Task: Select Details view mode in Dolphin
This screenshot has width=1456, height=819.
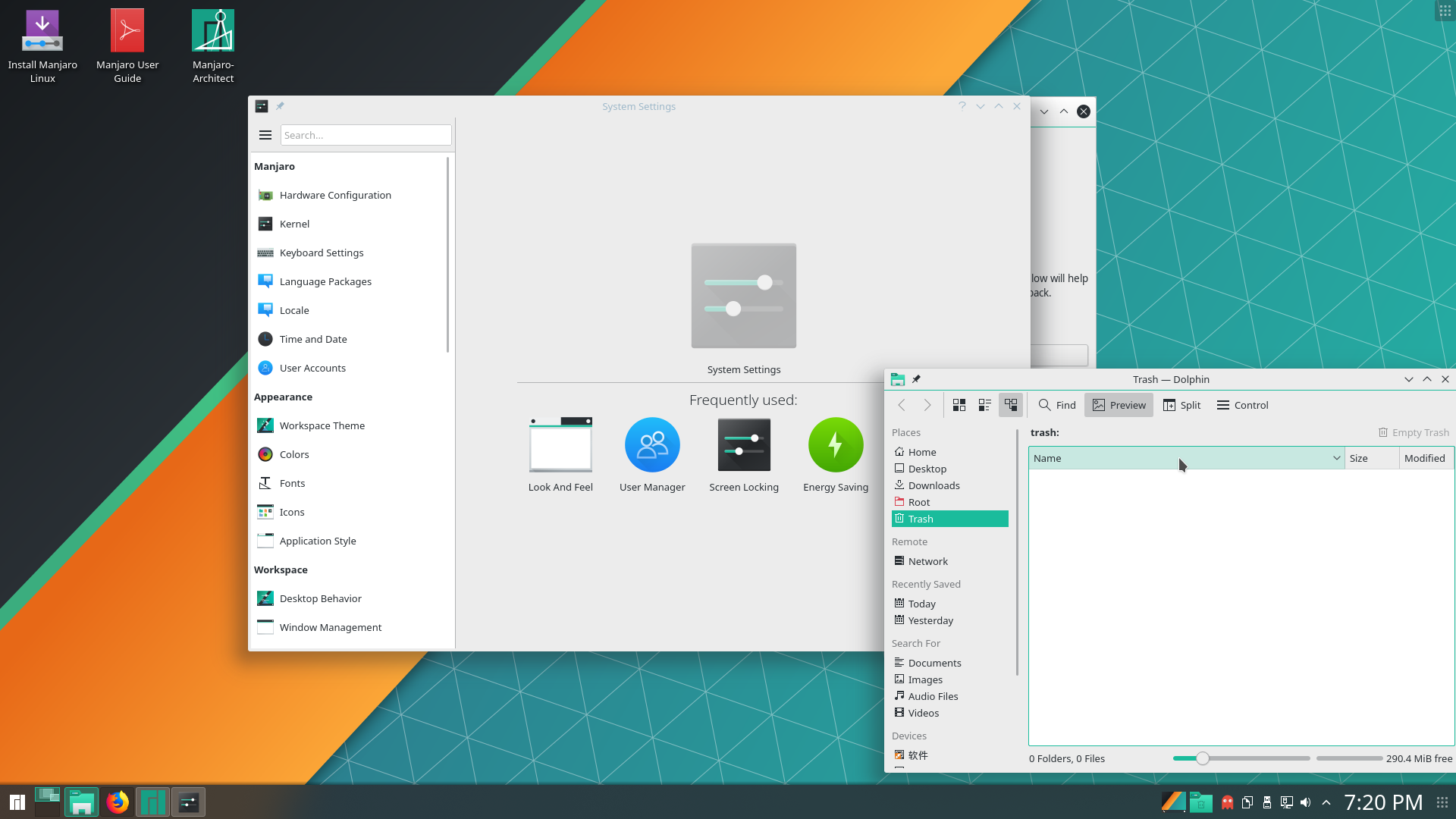Action: (1011, 405)
